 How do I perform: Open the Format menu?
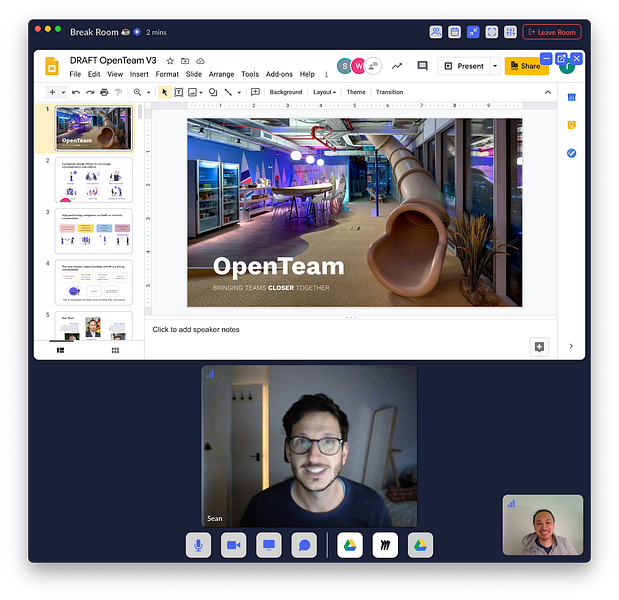point(167,74)
